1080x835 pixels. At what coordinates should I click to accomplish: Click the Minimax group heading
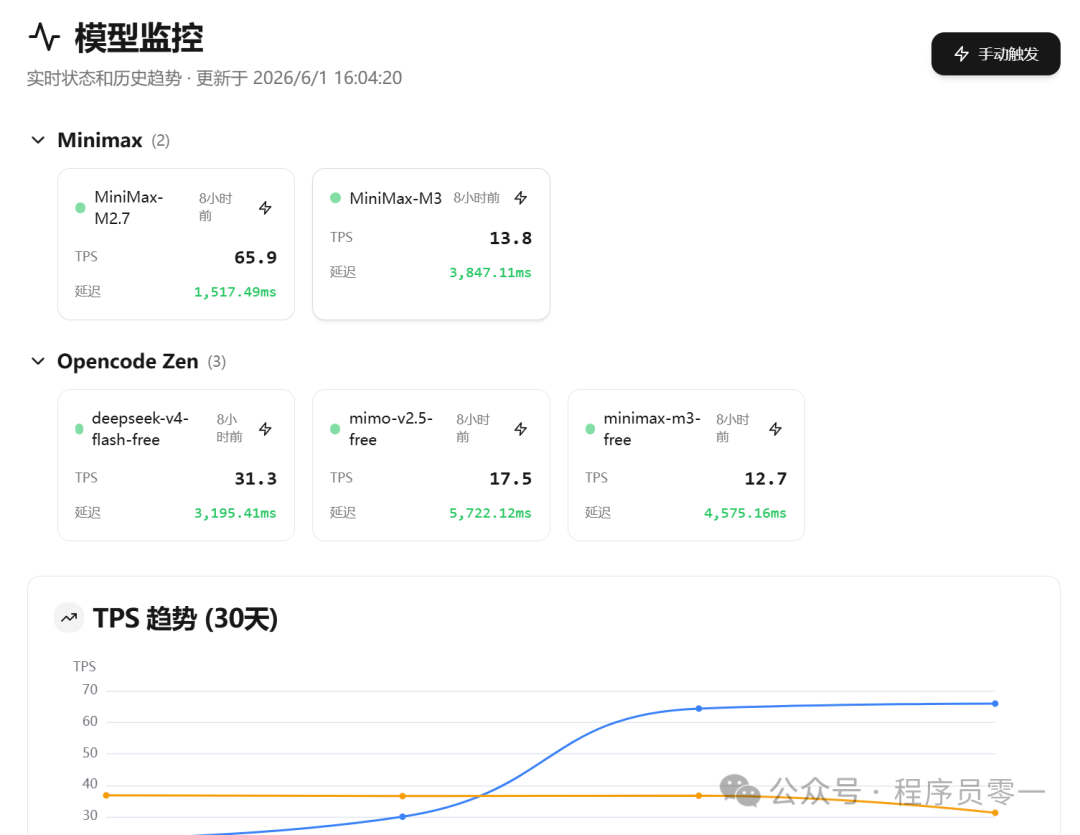tap(100, 141)
